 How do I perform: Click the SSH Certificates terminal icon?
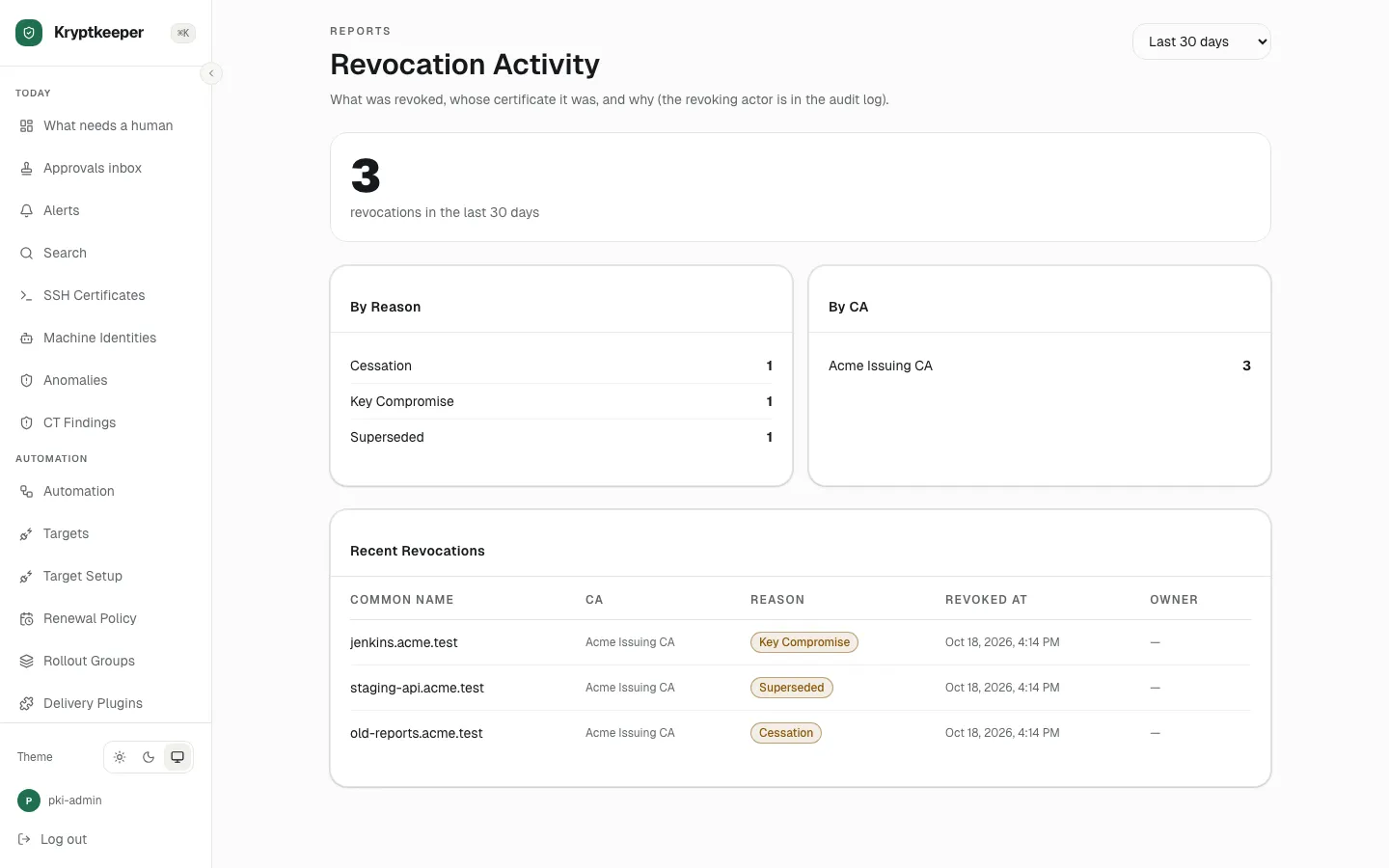27,296
